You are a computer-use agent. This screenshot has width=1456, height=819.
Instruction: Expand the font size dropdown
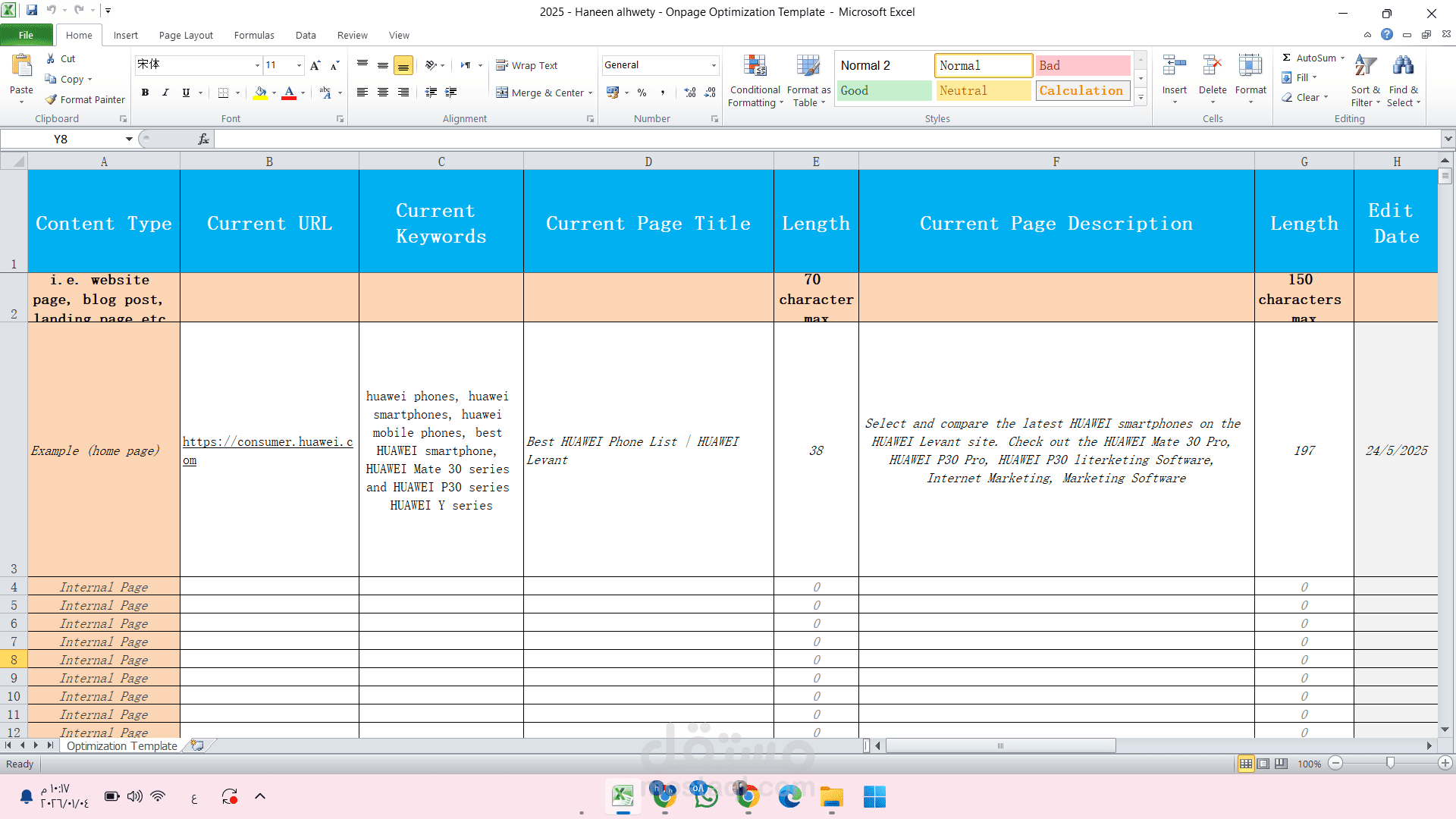click(x=299, y=65)
